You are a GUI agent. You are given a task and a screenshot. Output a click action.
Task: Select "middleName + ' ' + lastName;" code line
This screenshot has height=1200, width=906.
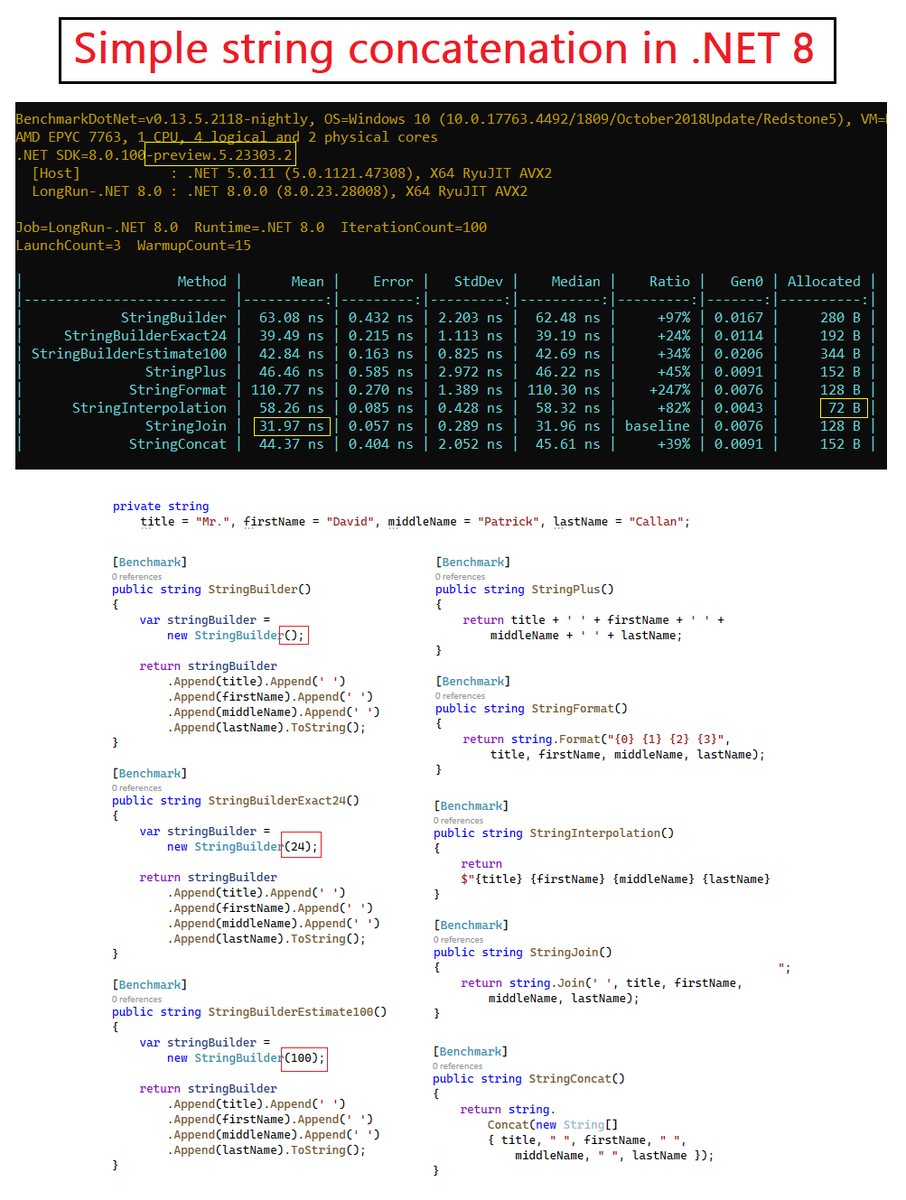pos(586,635)
